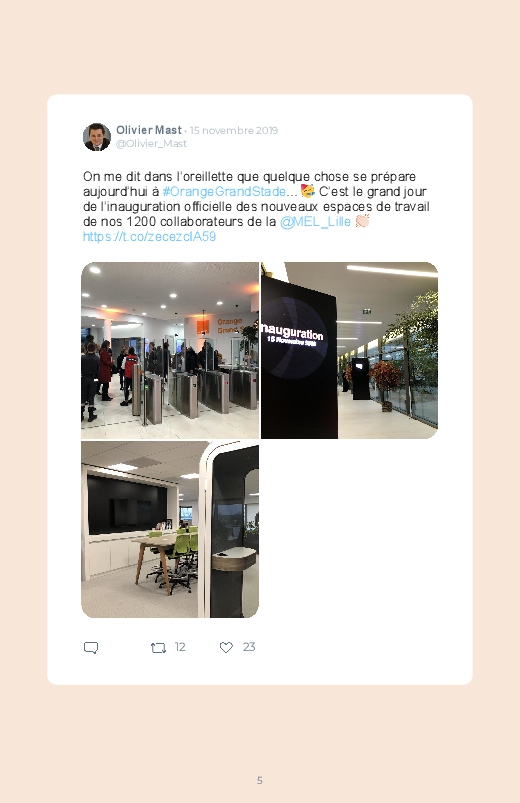Click the party face emoji
520x803 pixels.
(308, 192)
